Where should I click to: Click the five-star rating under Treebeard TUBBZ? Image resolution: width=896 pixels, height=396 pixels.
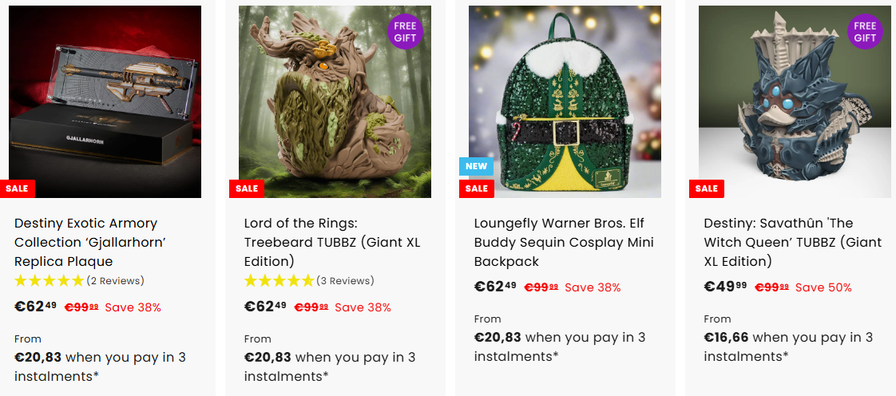(279, 281)
